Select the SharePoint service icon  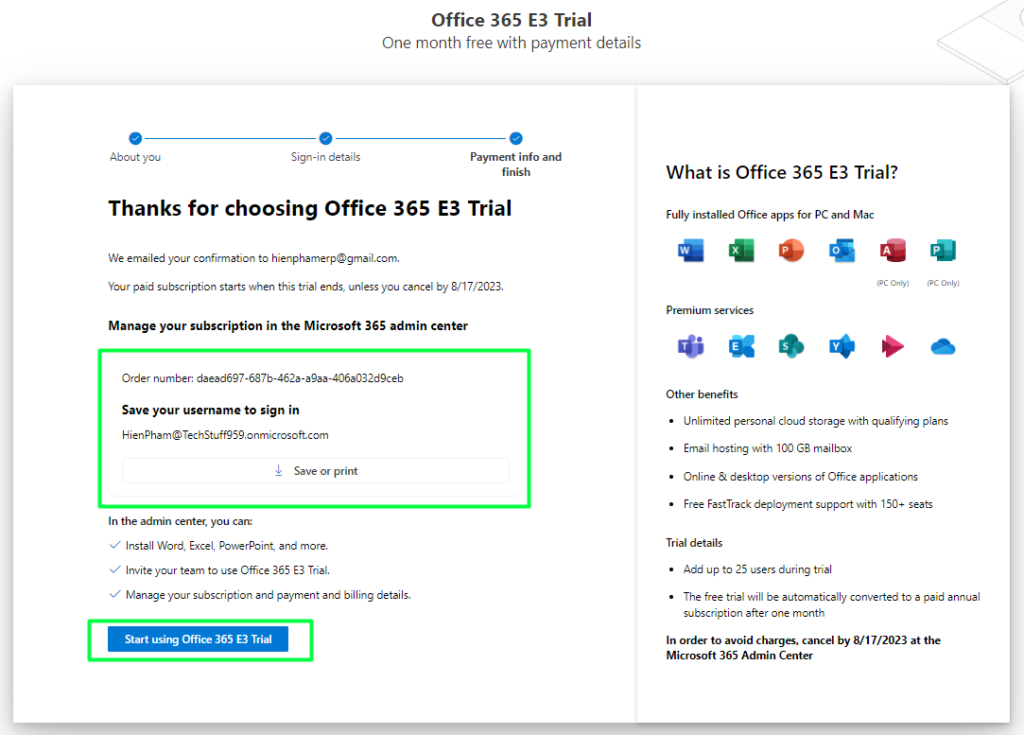[791, 347]
